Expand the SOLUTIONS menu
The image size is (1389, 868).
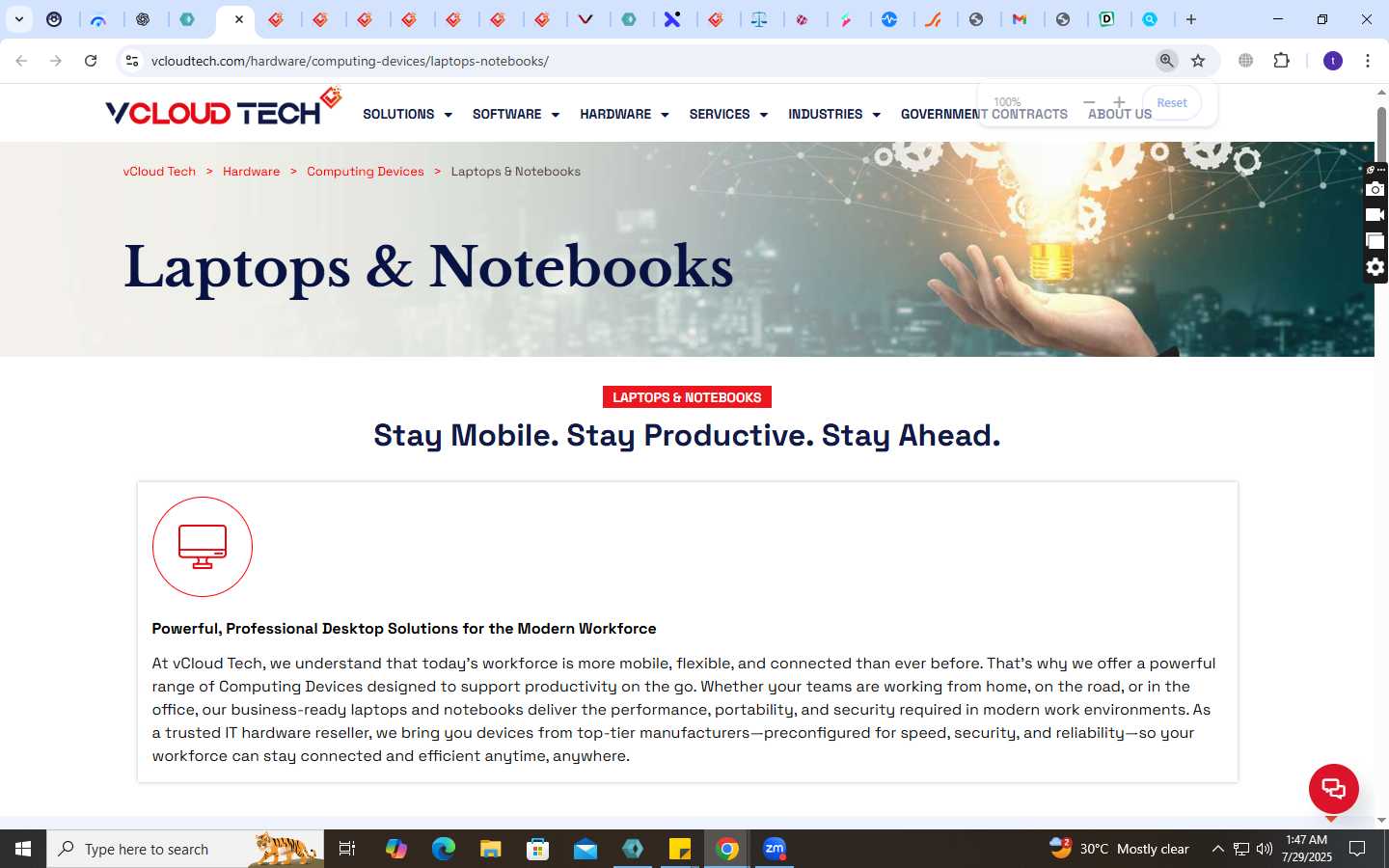407,114
